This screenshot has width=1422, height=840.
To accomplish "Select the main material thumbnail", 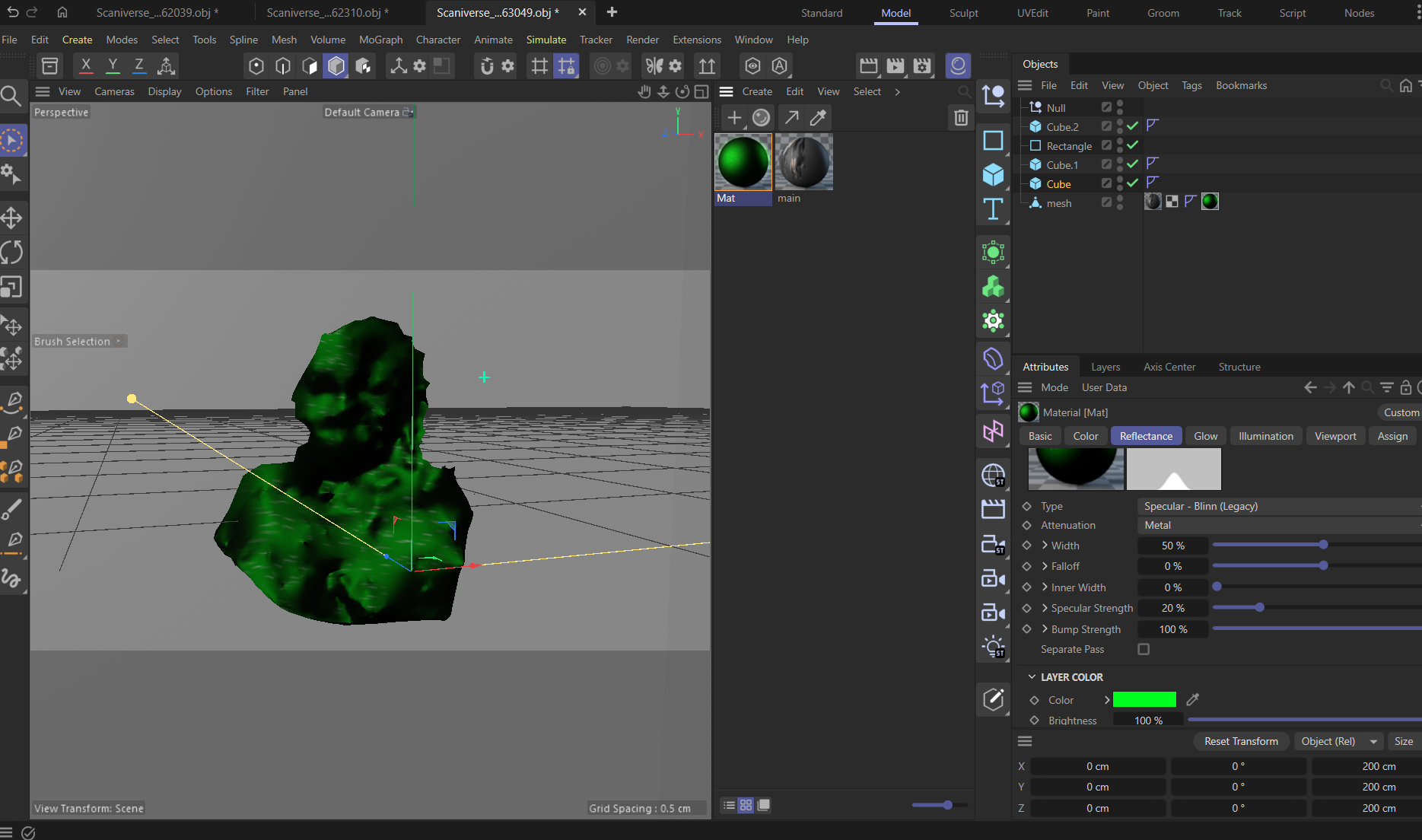I will pos(803,162).
